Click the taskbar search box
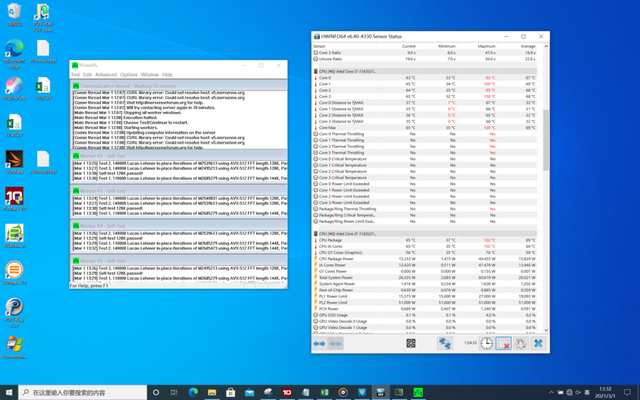Screen dimensions: 640x400 (x=83, y=392)
